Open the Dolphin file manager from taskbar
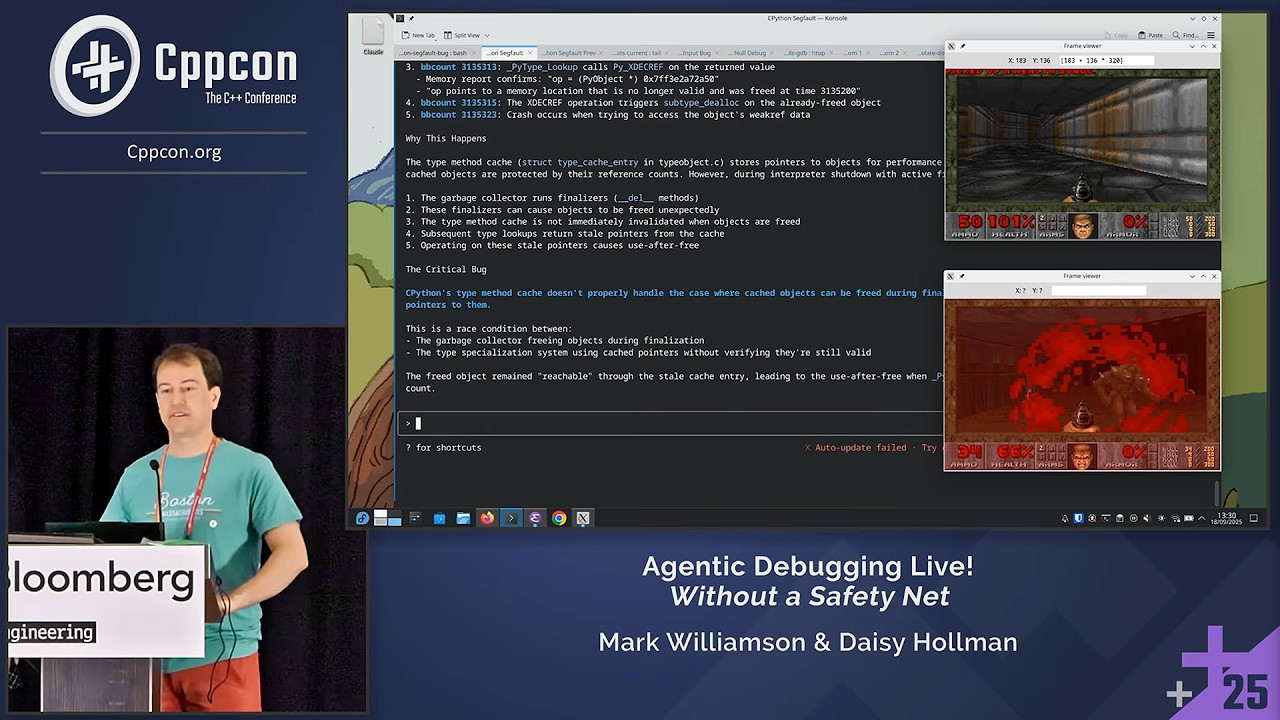Viewport: 1280px width, 720px height. click(x=463, y=518)
